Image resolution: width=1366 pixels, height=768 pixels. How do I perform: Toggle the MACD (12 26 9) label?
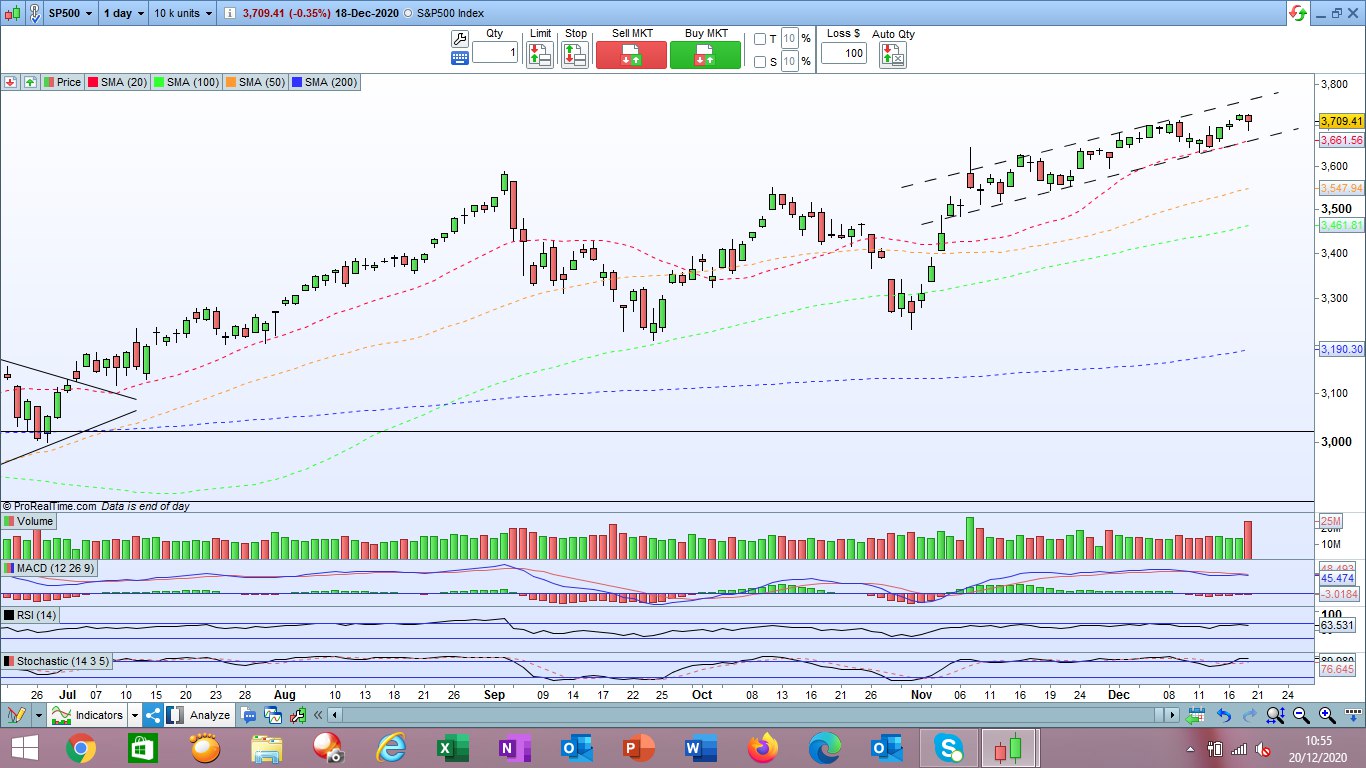[x=49, y=568]
